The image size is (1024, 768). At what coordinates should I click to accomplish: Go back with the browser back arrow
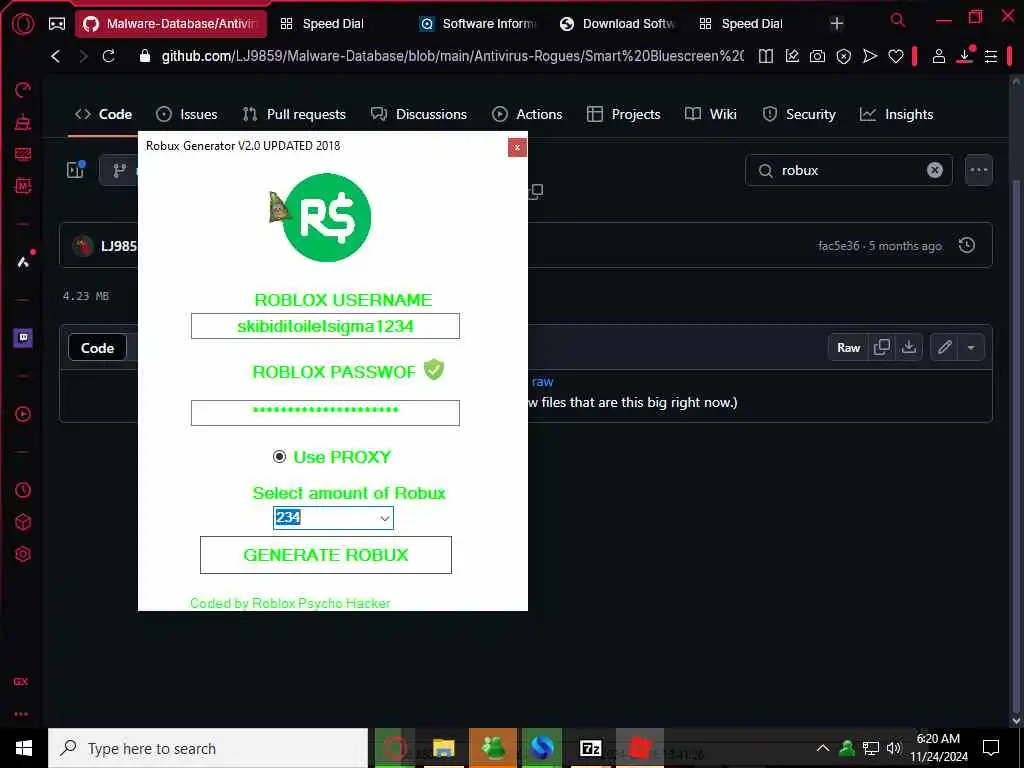click(x=56, y=56)
